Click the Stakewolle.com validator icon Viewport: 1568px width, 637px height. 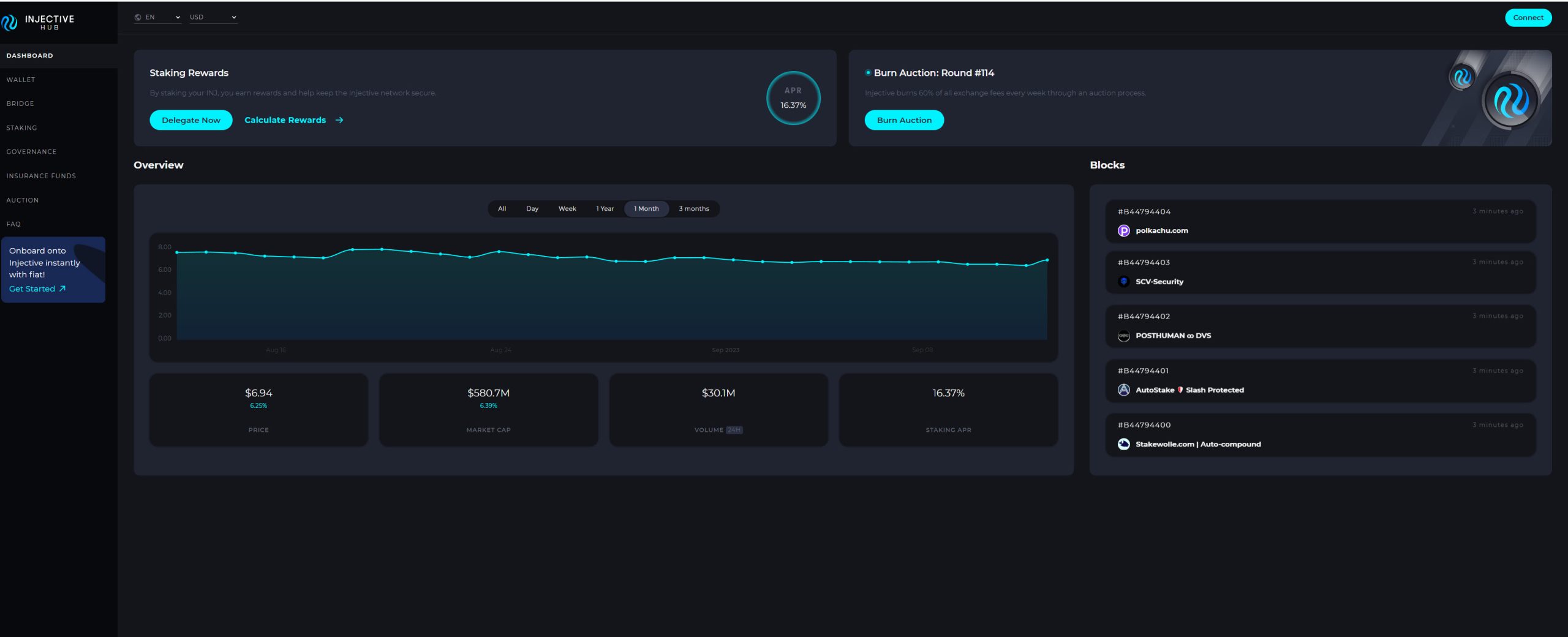[x=1123, y=444]
